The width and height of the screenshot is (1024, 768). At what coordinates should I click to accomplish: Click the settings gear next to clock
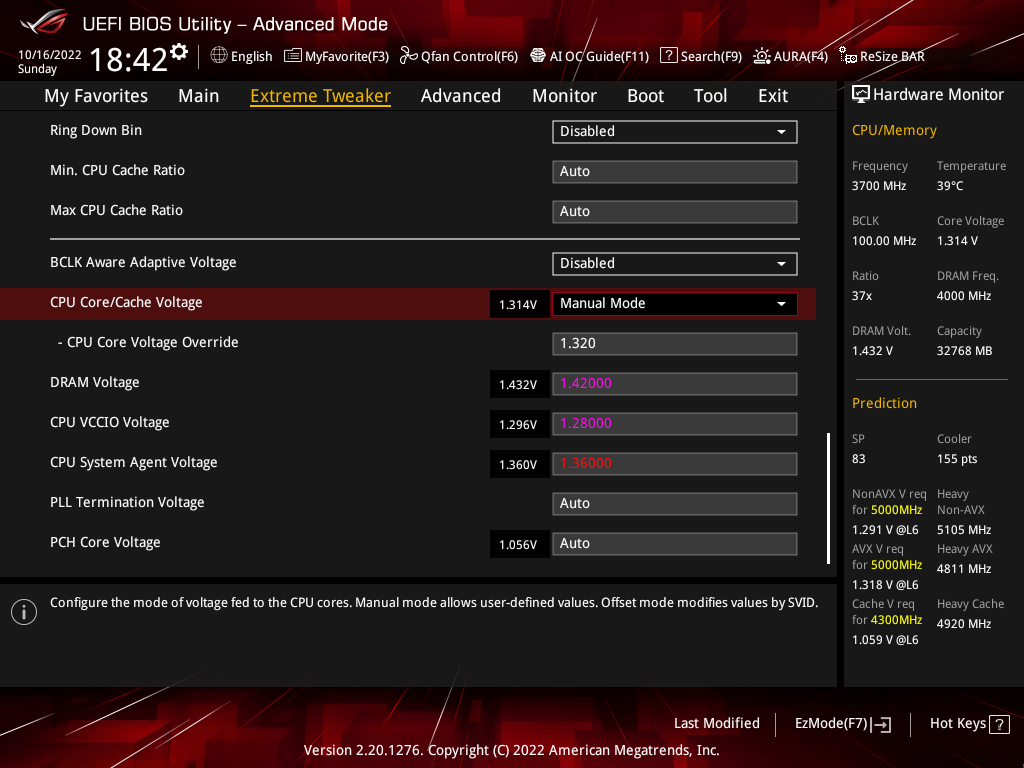[179, 52]
